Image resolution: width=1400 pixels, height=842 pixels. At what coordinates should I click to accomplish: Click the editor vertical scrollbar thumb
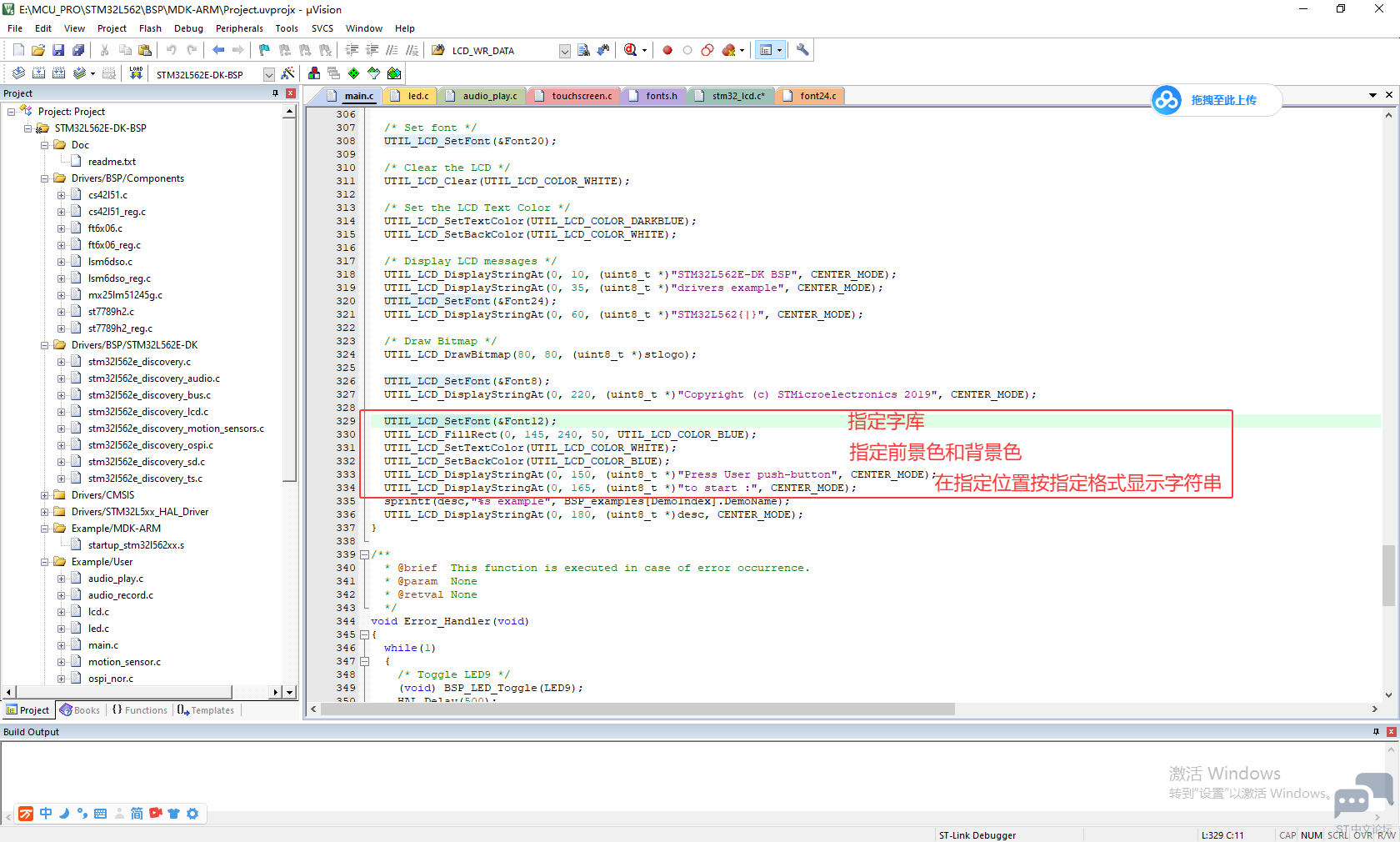[1388, 575]
